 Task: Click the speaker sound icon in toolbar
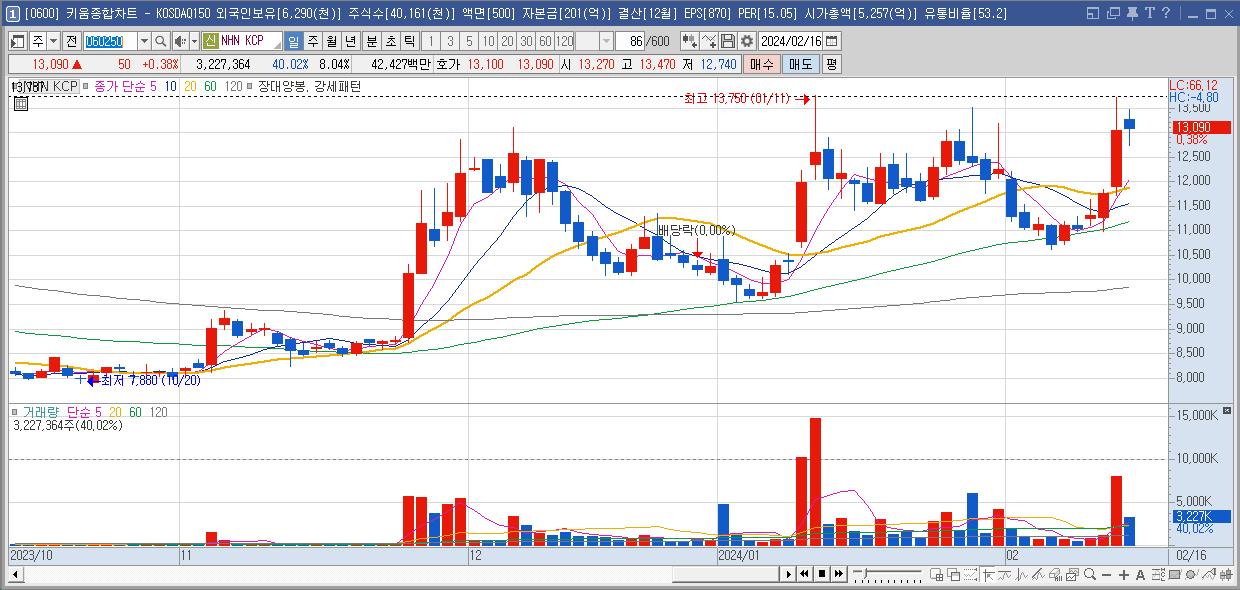[180, 41]
